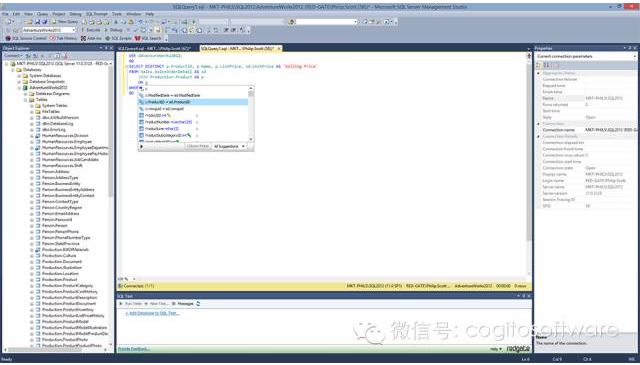Open the SQL Source Control toolbar item

point(26,38)
